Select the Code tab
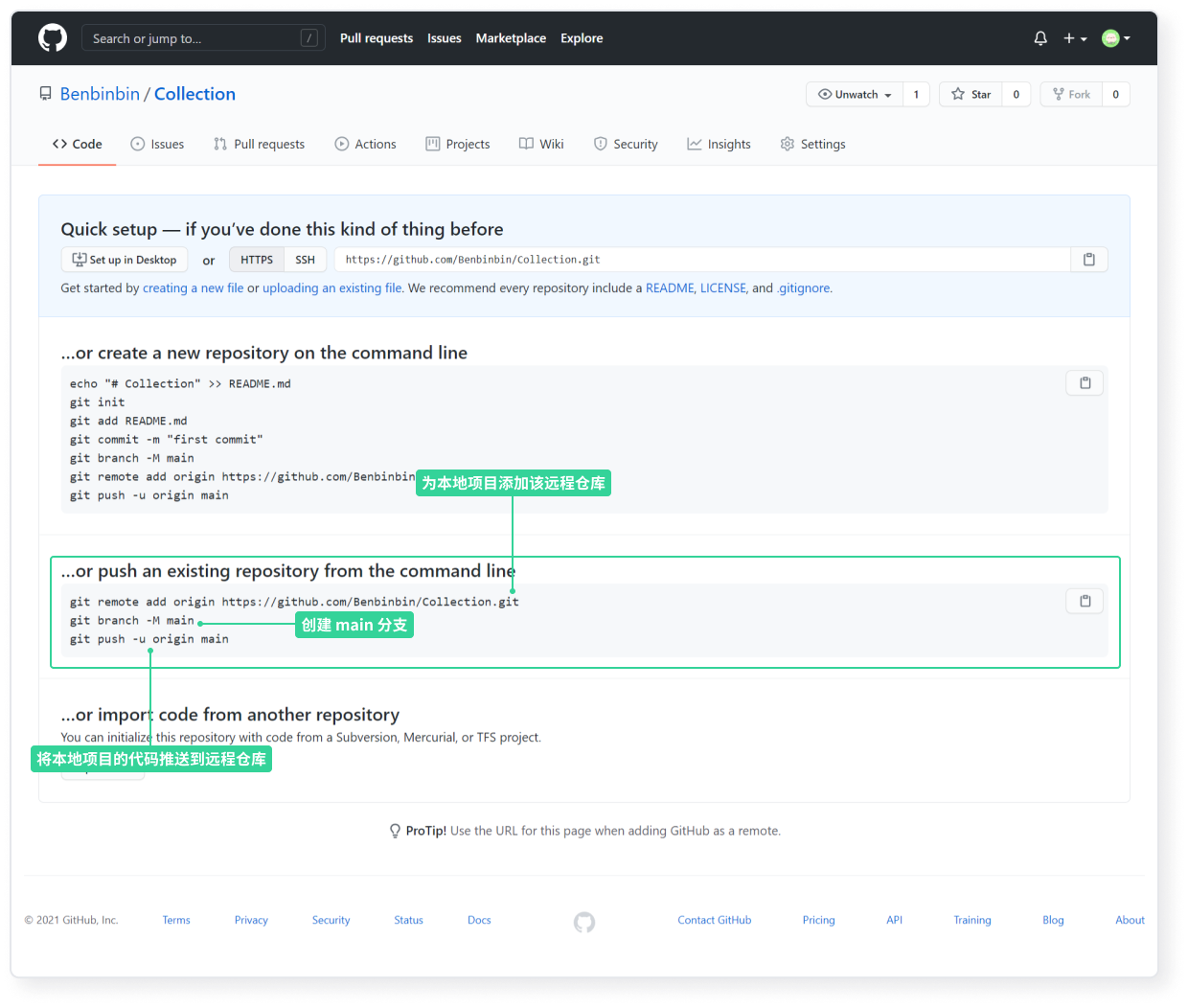 tap(77, 144)
